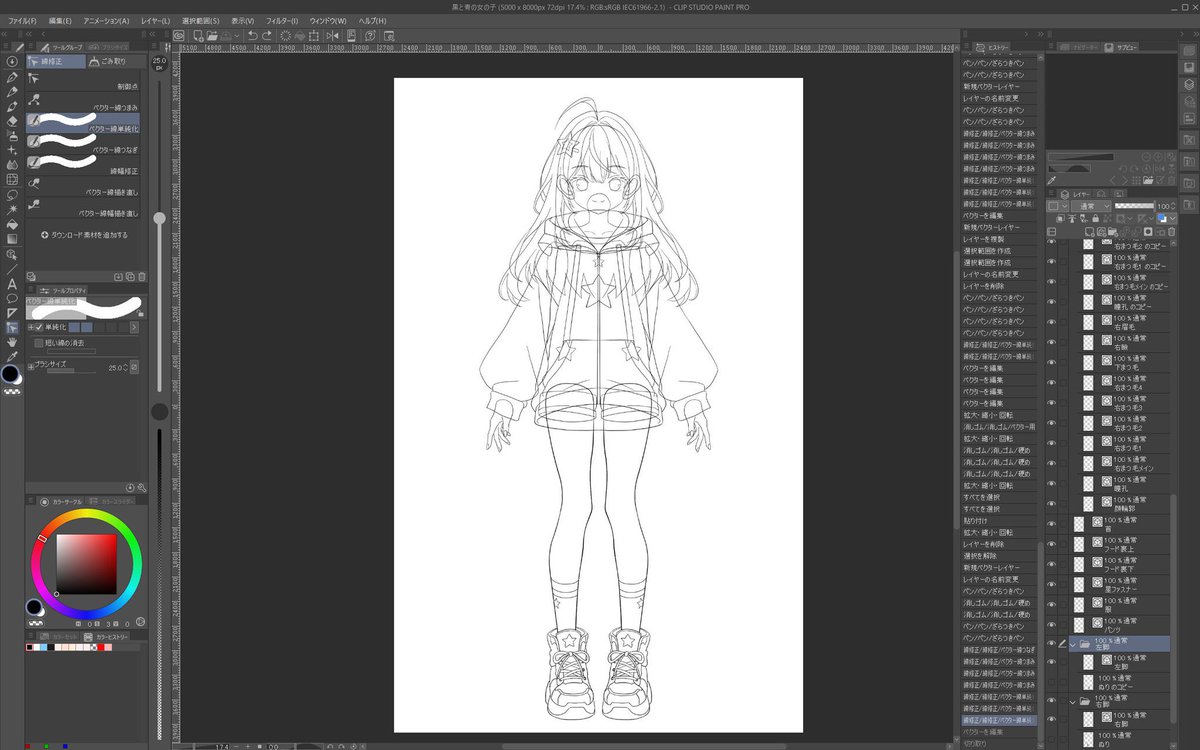Open the フィルター menu
The height and width of the screenshot is (750, 1200).
pos(282,20)
